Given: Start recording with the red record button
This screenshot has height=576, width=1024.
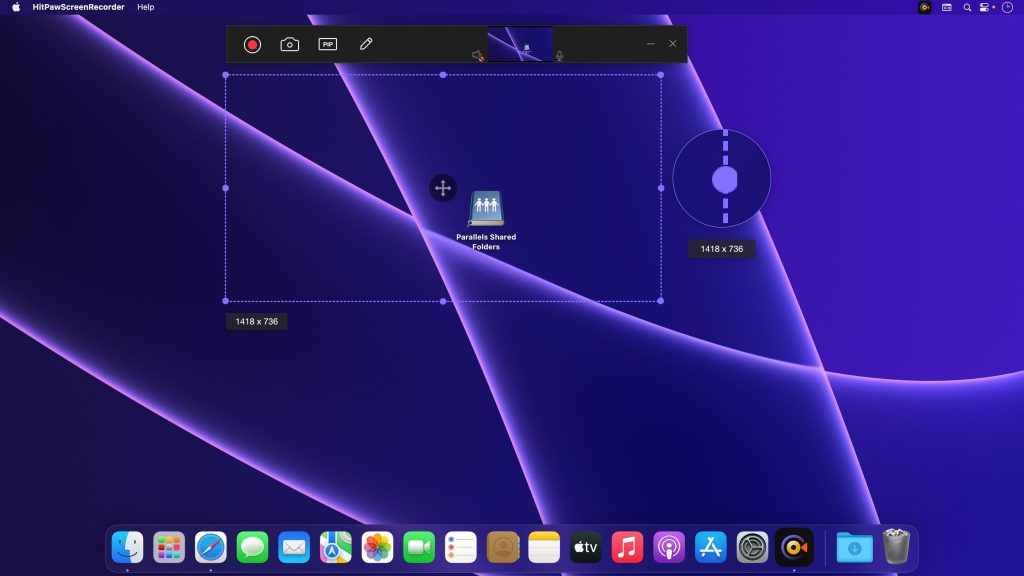Looking at the screenshot, I should coord(252,44).
